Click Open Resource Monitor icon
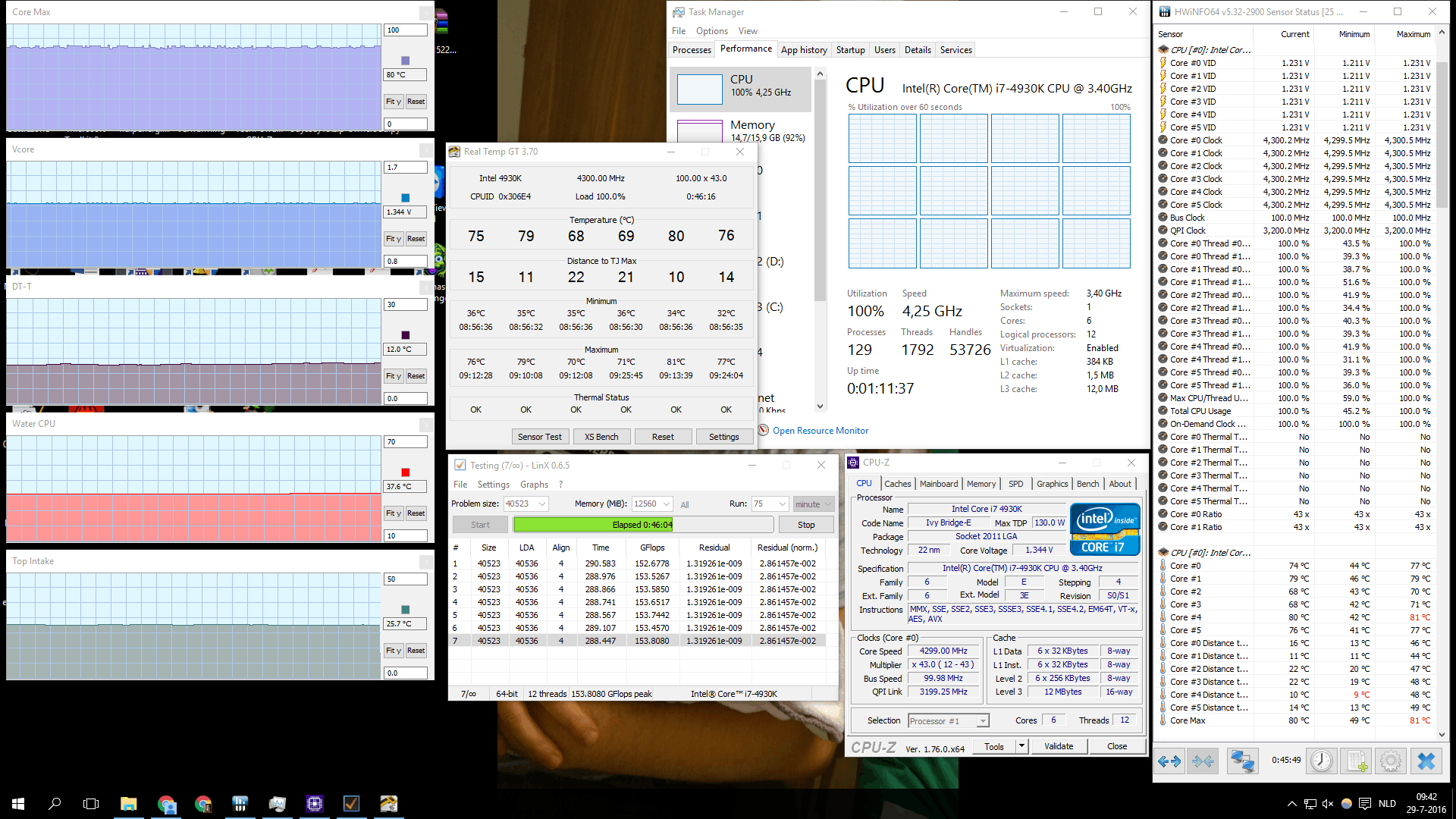The width and height of the screenshot is (1456, 819). coord(764,430)
